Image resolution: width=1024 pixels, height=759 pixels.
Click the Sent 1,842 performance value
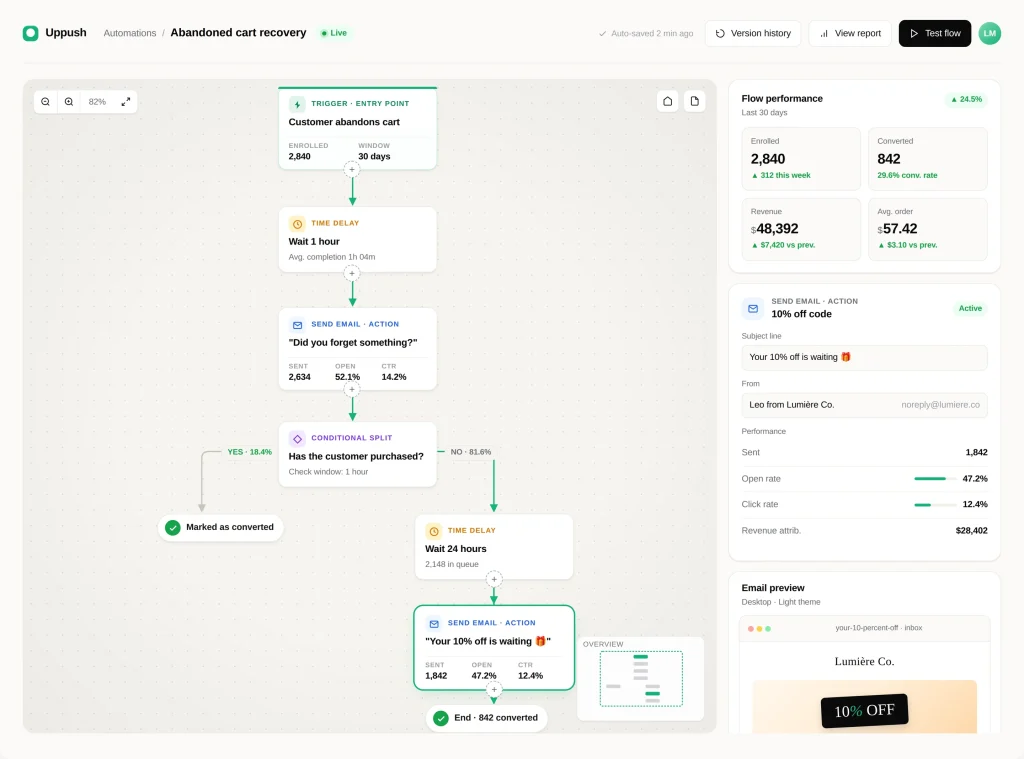coord(976,452)
